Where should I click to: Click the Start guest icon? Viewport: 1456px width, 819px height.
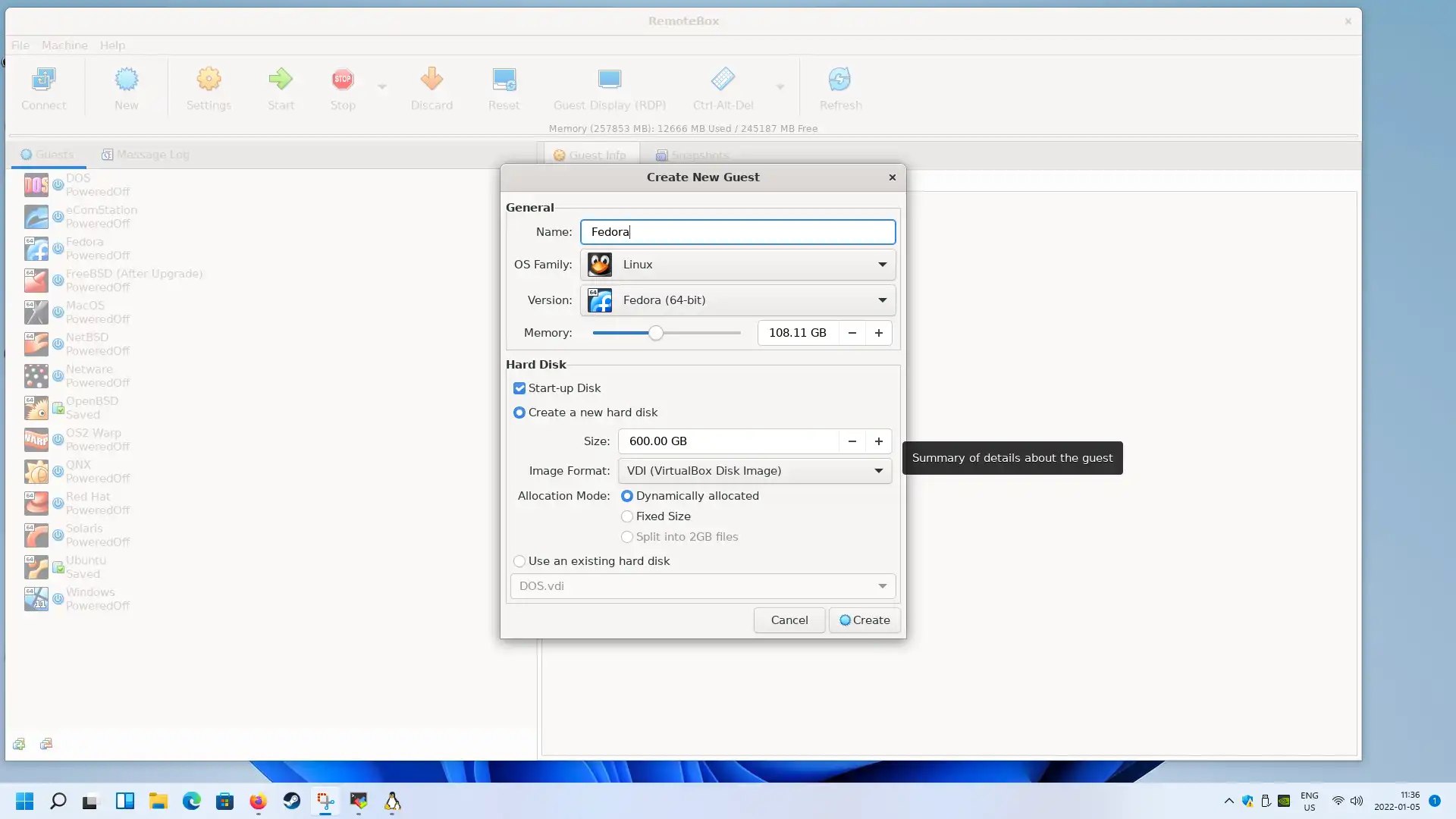click(x=281, y=87)
